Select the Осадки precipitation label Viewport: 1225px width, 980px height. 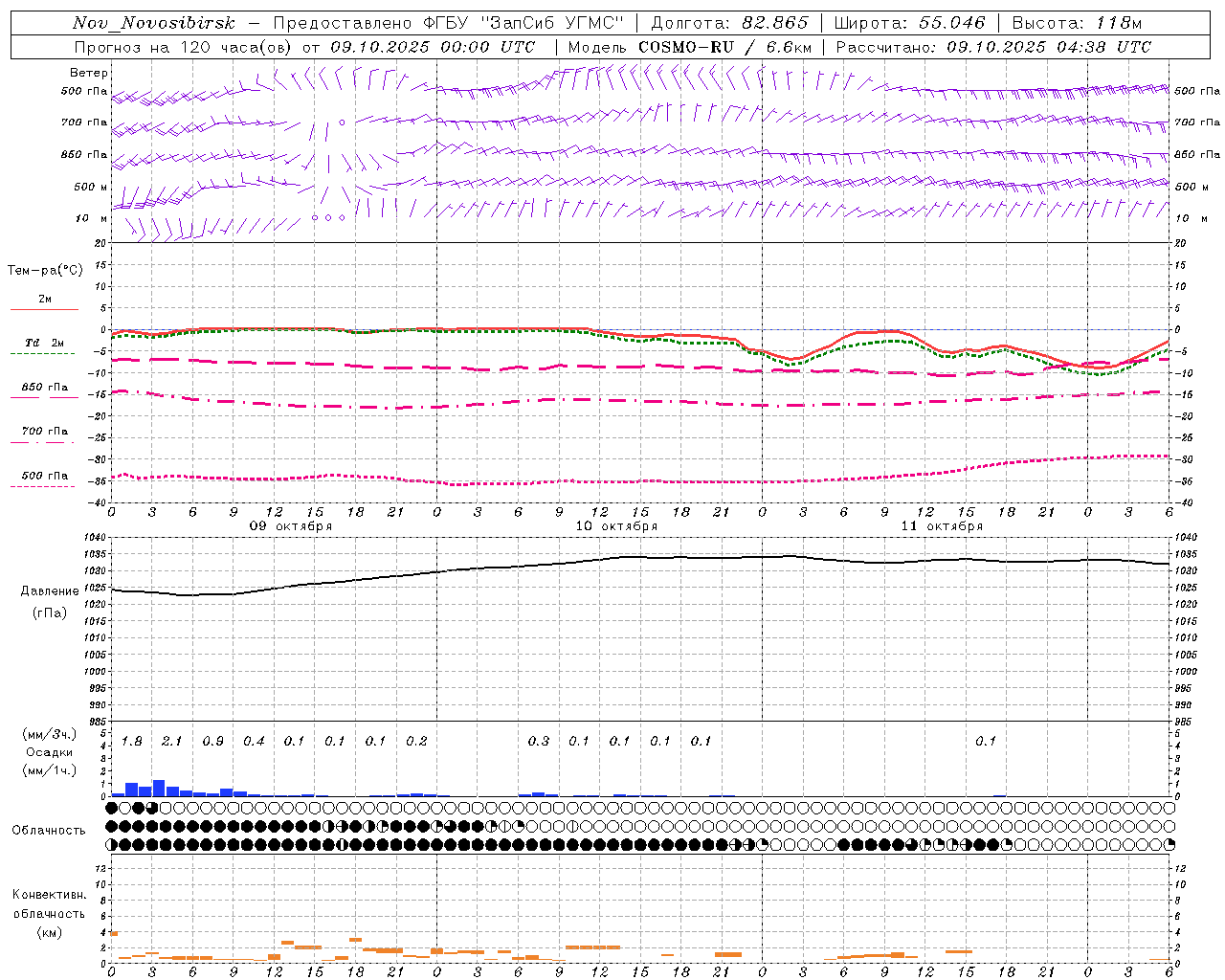coord(49,752)
